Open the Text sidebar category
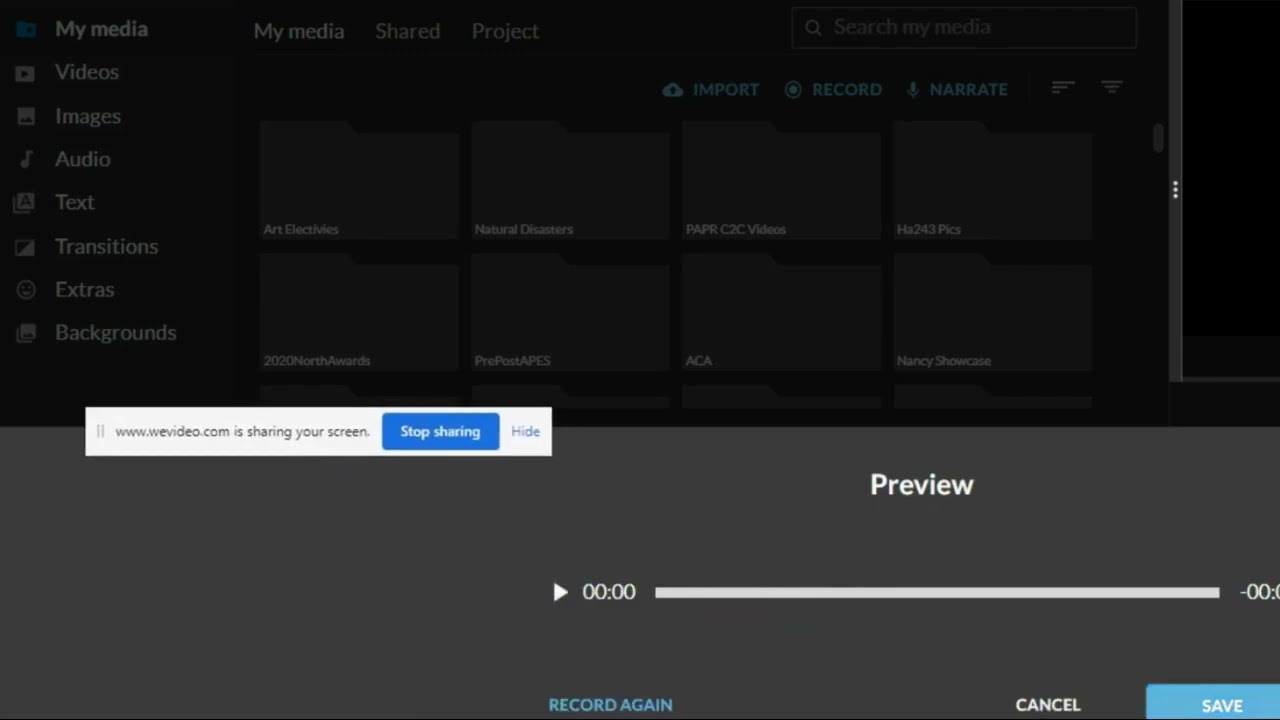1280x720 pixels. coord(74,202)
